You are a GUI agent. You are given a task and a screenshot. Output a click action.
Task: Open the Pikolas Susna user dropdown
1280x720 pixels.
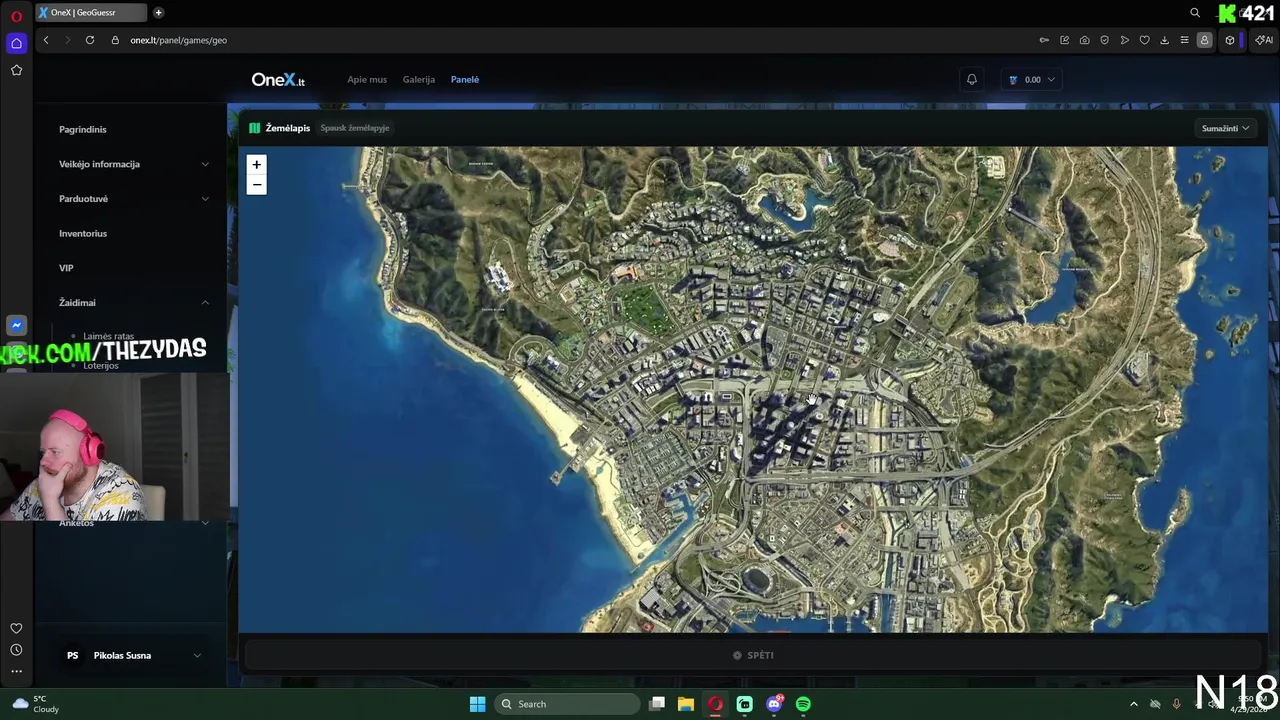pyautogui.click(x=134, y=655)
